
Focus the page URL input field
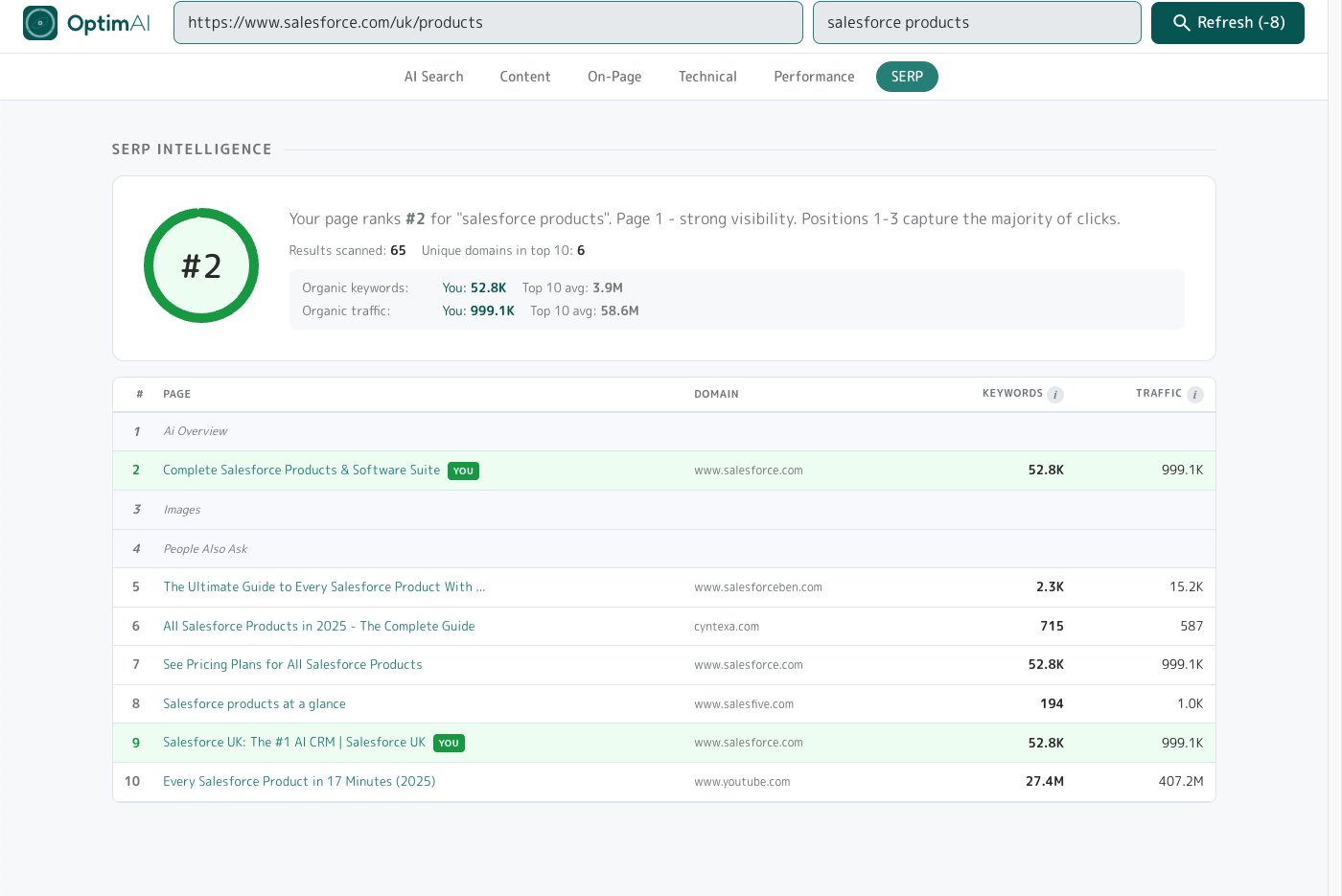coord(488,23)
